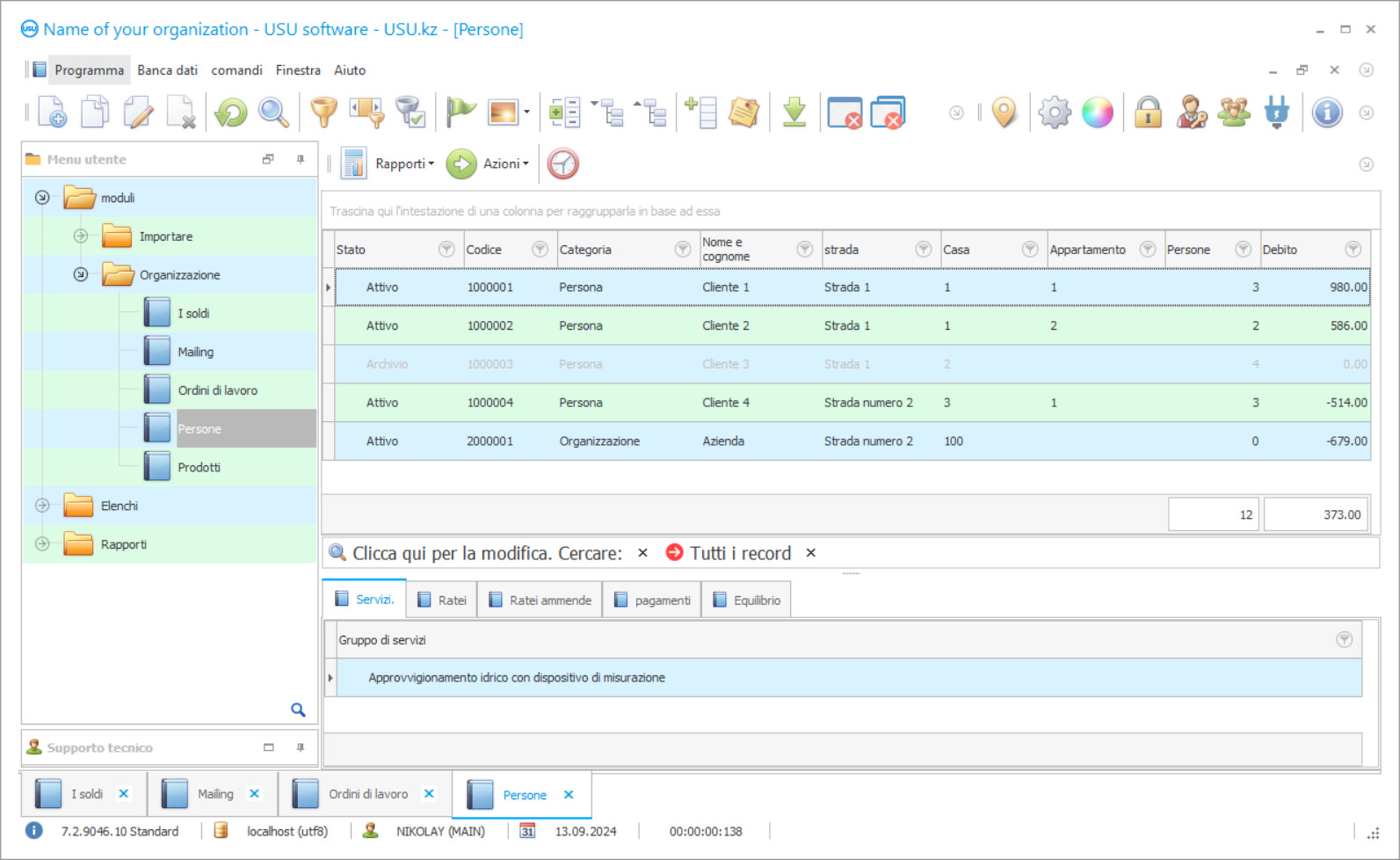Open the Rapporti dropdown
This screenshot has width=1400, height=860.
(x=404, y=164)
